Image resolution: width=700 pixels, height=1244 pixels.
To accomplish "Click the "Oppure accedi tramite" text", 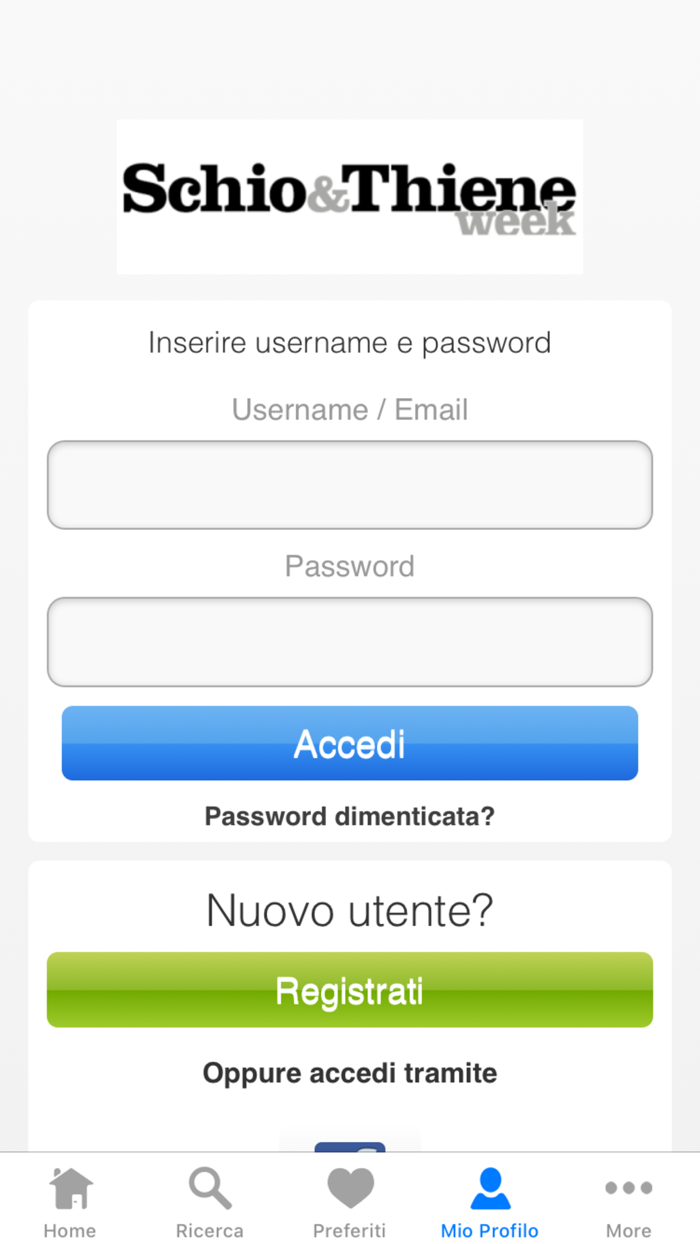I will tap(350, 1074).
